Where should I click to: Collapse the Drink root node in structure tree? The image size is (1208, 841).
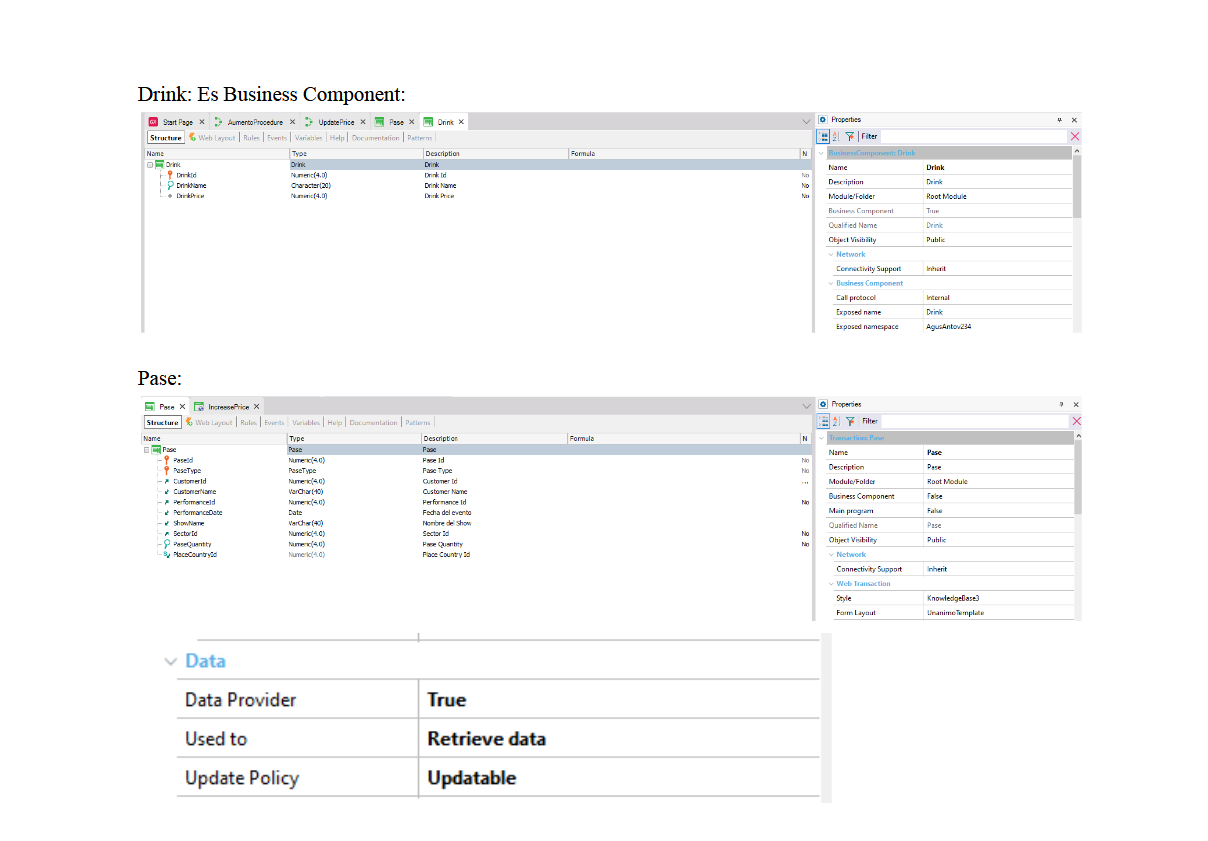(150, 165)
